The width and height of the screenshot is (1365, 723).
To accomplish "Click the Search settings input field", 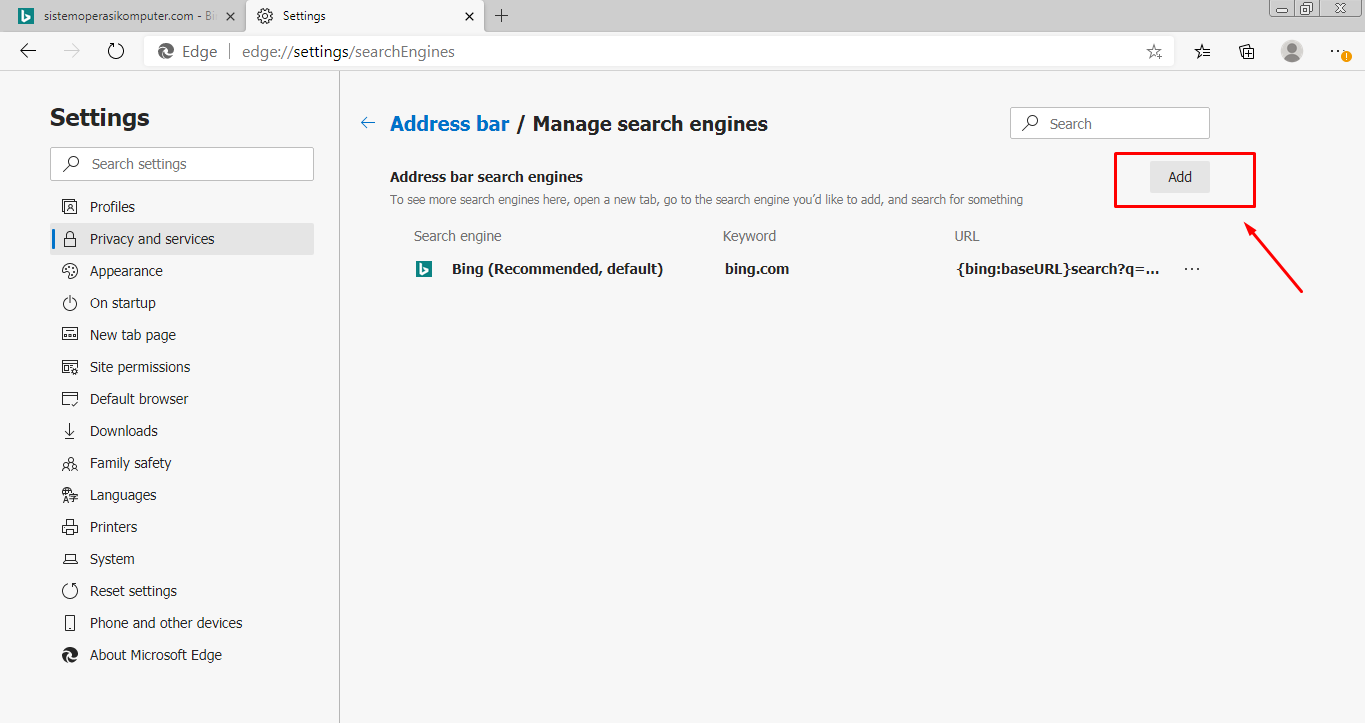I will click(181, 163).
